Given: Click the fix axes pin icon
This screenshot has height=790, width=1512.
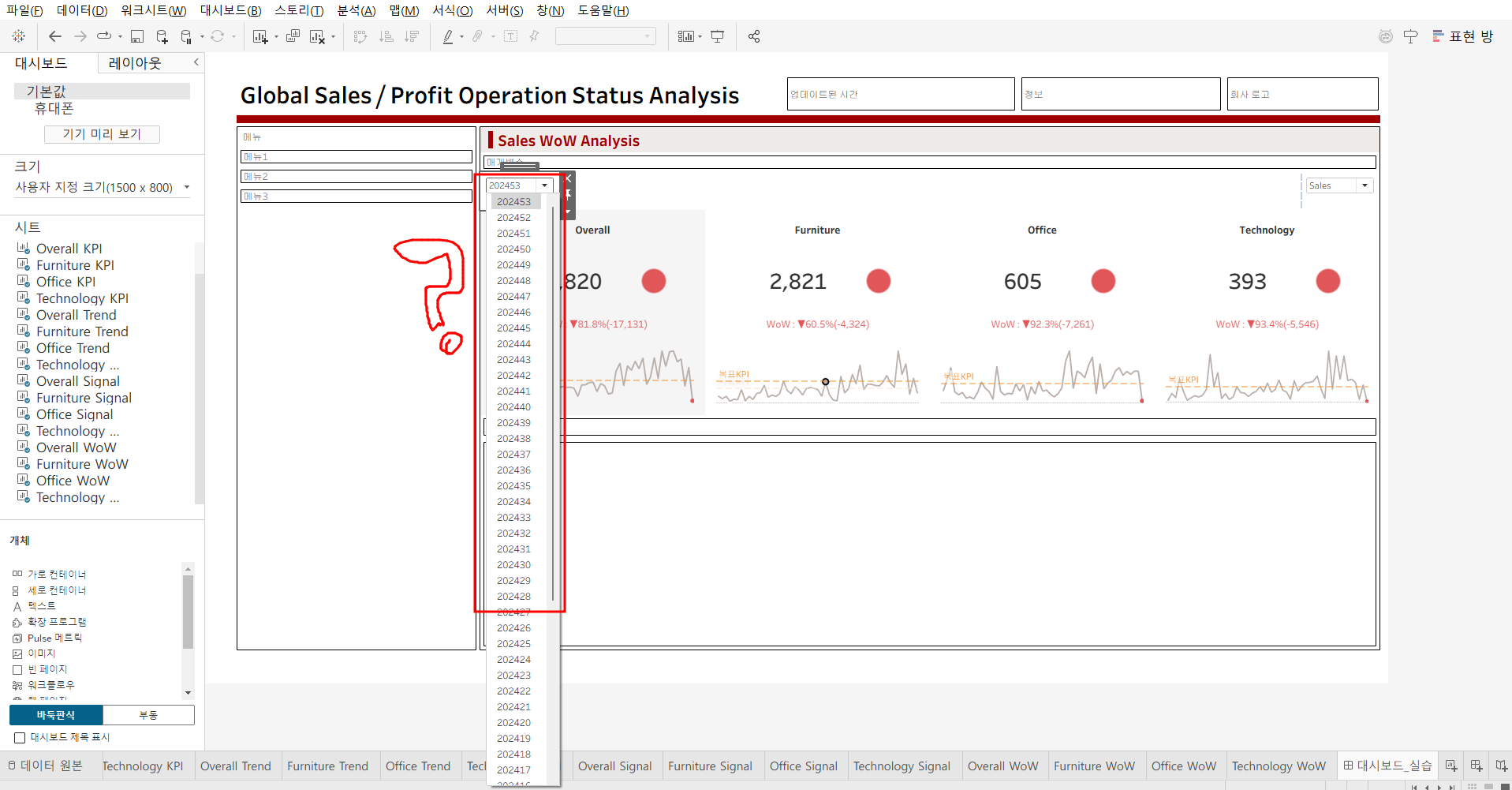Looking at the screenshot, I should 534,36.
